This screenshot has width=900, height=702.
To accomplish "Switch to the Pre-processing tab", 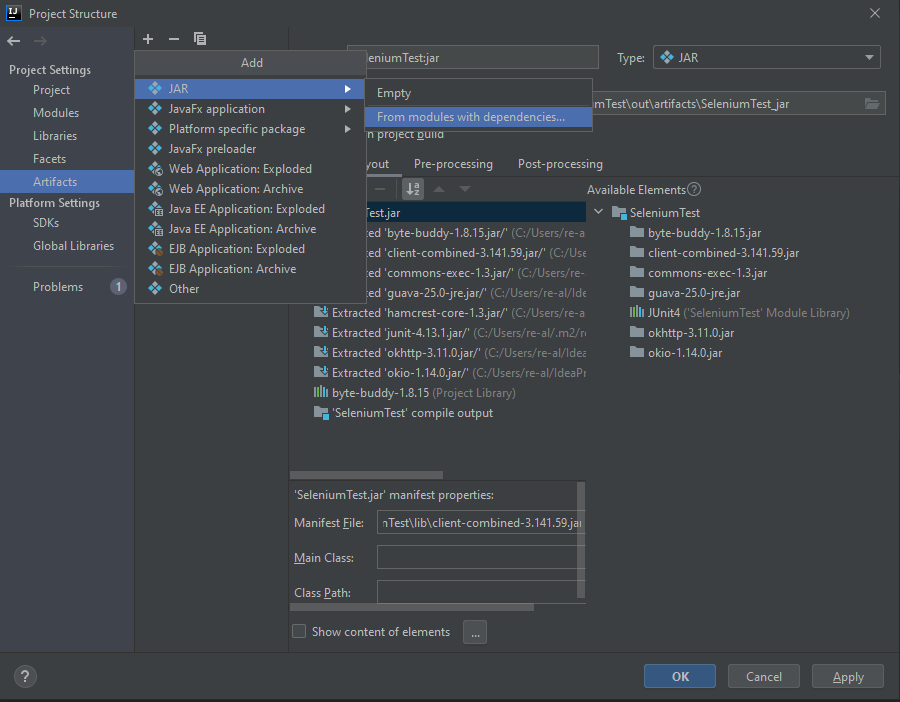I will click(x=453, y=164).
